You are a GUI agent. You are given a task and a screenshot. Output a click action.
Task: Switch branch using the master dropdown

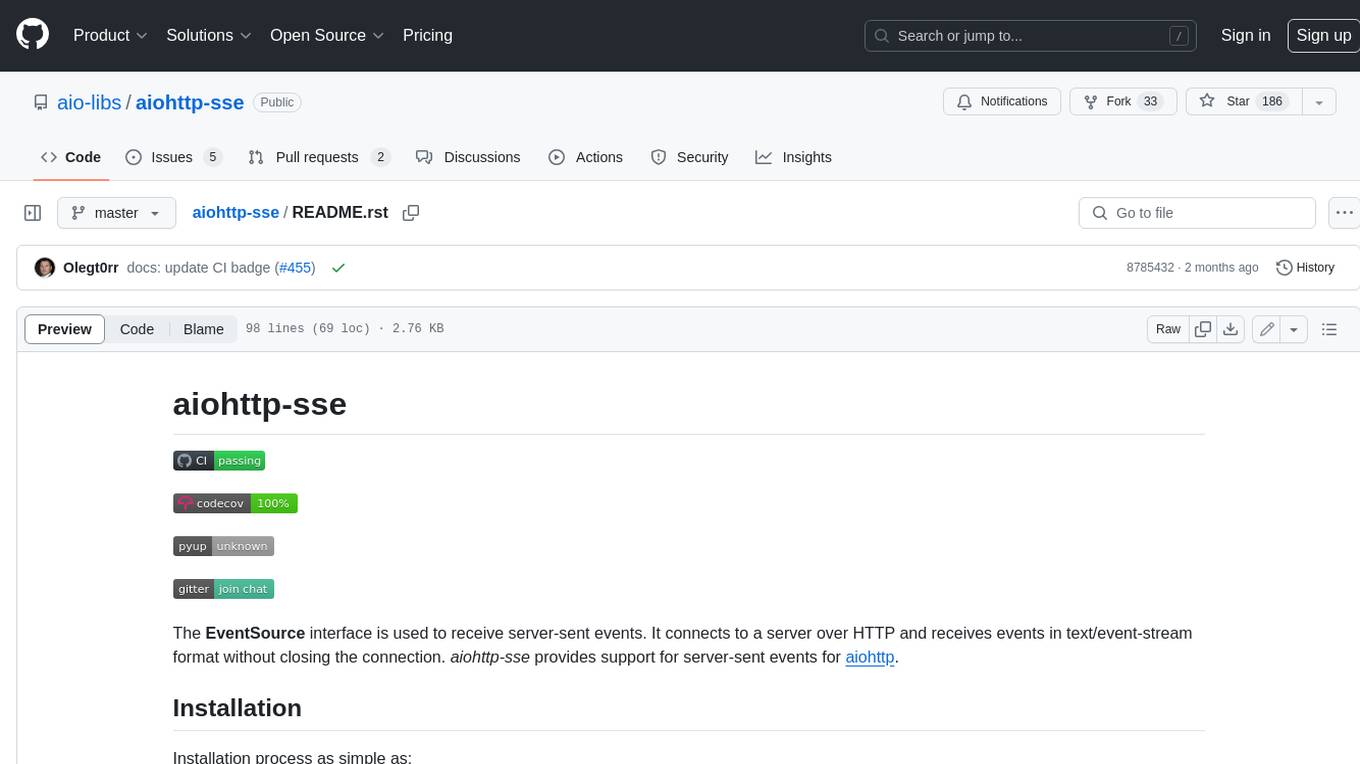tap(116, 213)
